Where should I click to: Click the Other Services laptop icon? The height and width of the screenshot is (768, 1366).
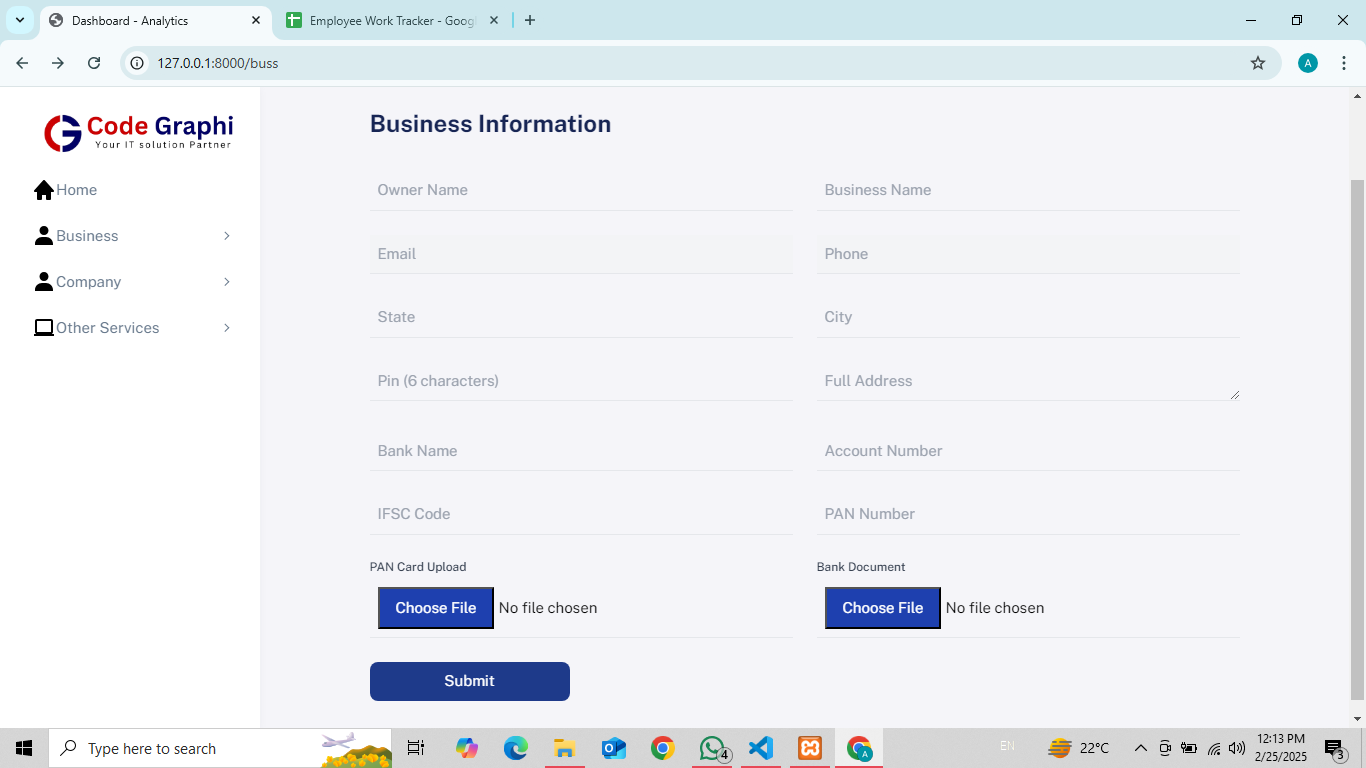click(43, 328)
